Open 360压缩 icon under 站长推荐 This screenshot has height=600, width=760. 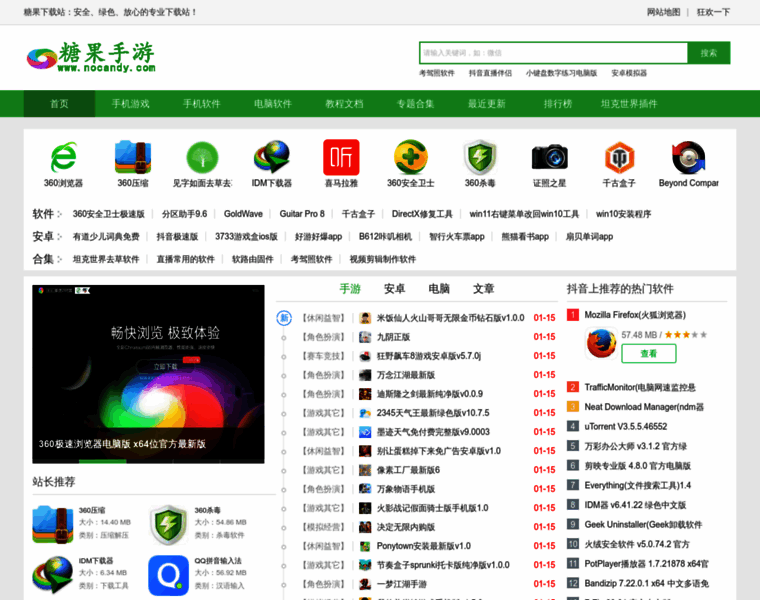click(x=52, y=524)
